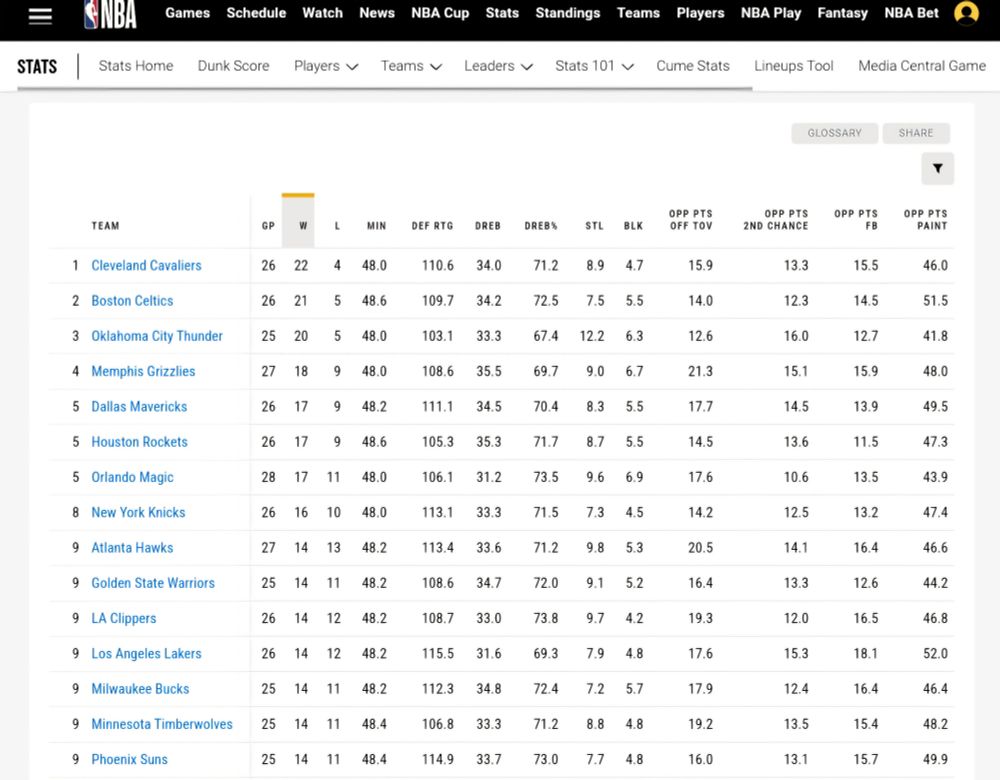This screenshot has height=780, width=1000.
Task: Open Boston Celtics team link
Action: pos(132,300)
